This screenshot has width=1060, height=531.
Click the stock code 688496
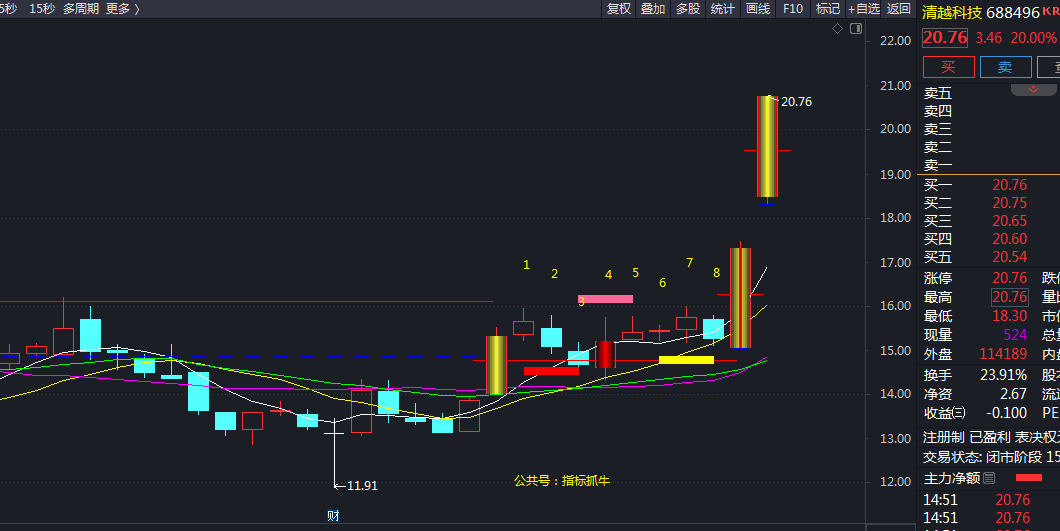click(x=1013, y=13)
